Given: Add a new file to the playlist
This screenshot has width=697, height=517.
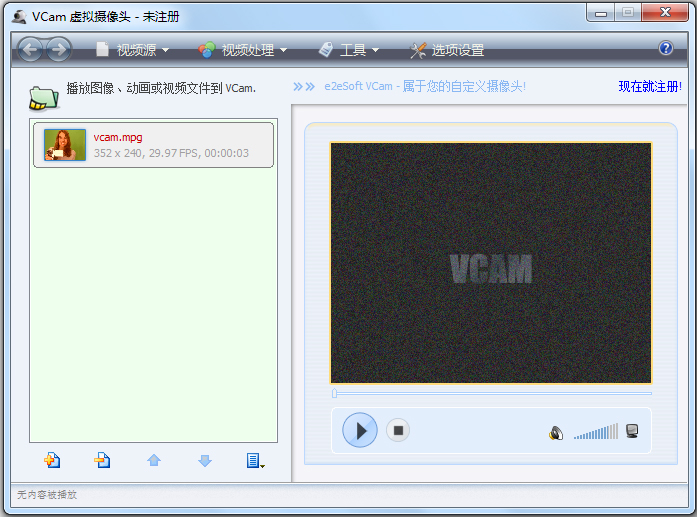Looking at the screenshot, I should click(x=52, y=460).
